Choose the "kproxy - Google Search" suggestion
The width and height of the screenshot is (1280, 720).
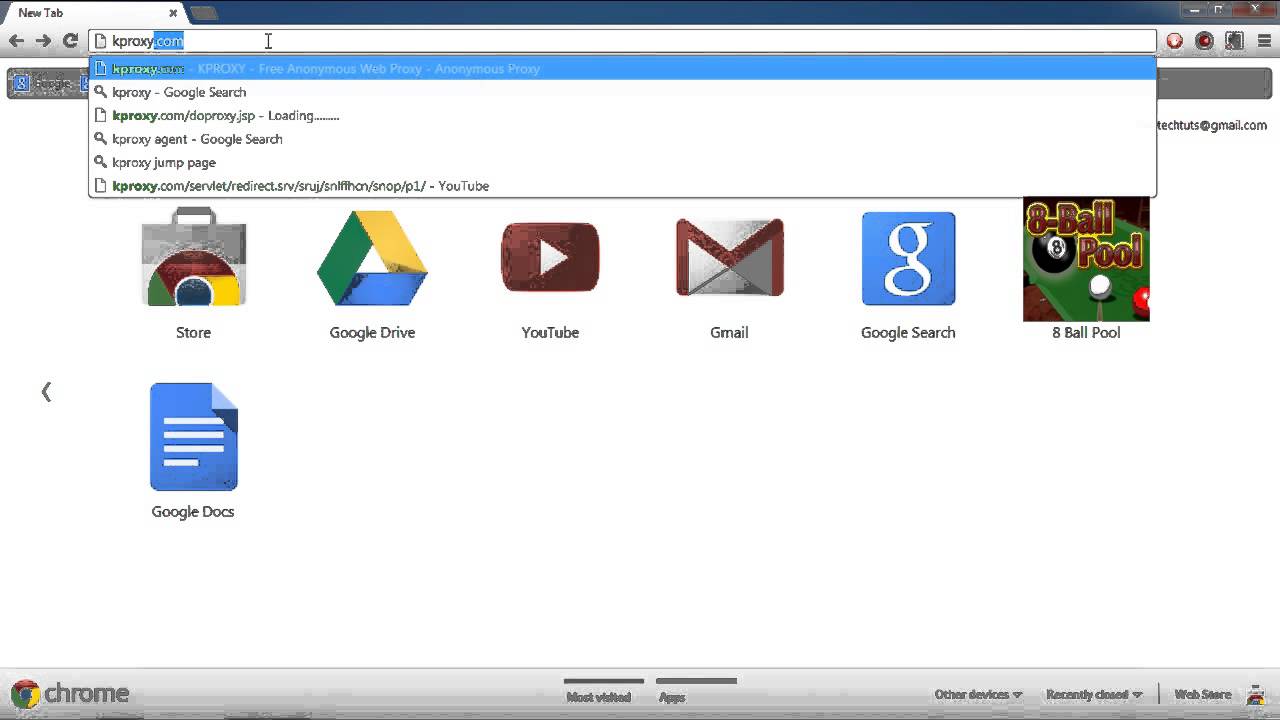pyautogui.click(x=622, y=92)
